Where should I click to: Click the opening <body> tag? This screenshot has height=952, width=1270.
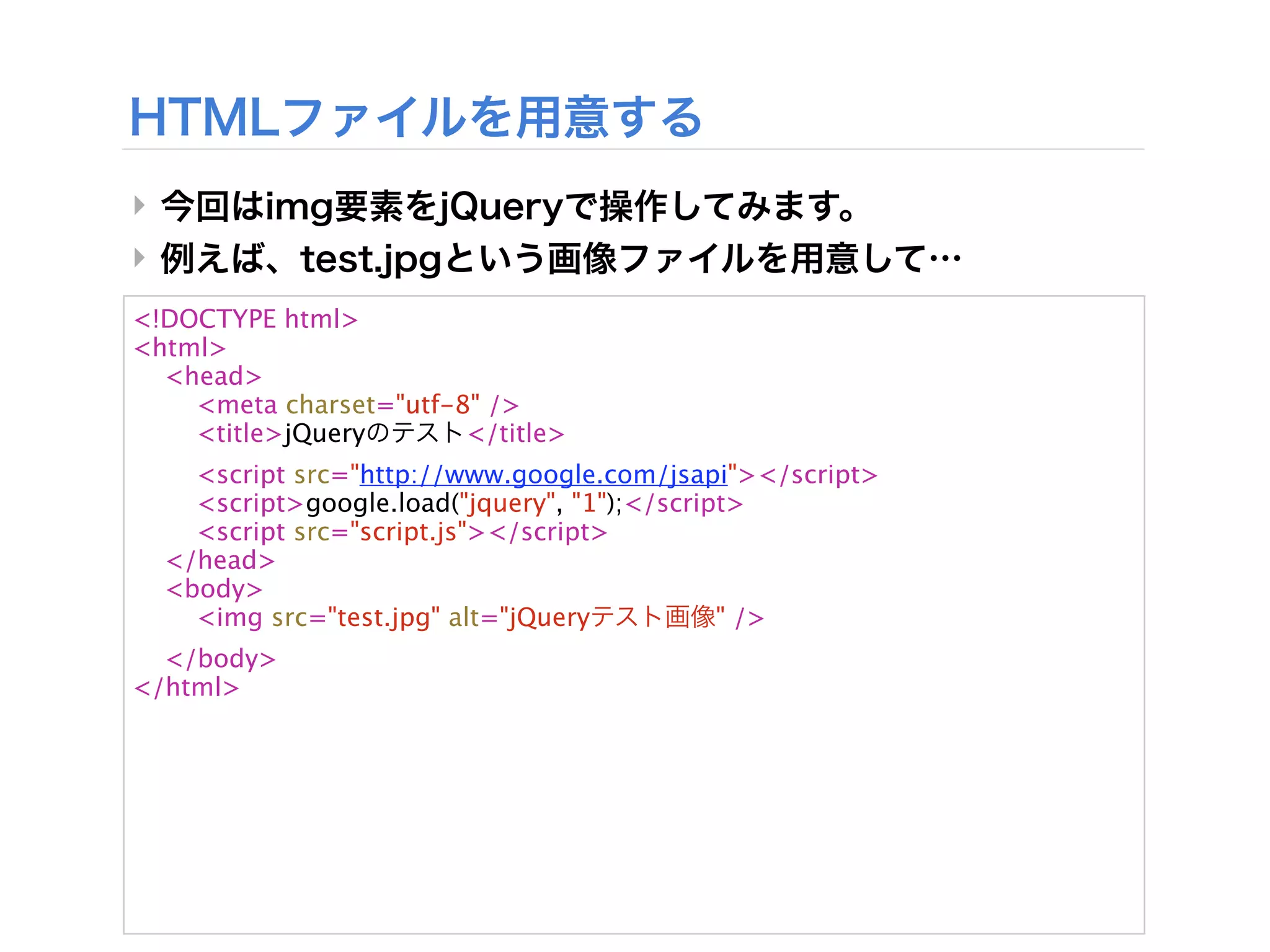(214, 589)
